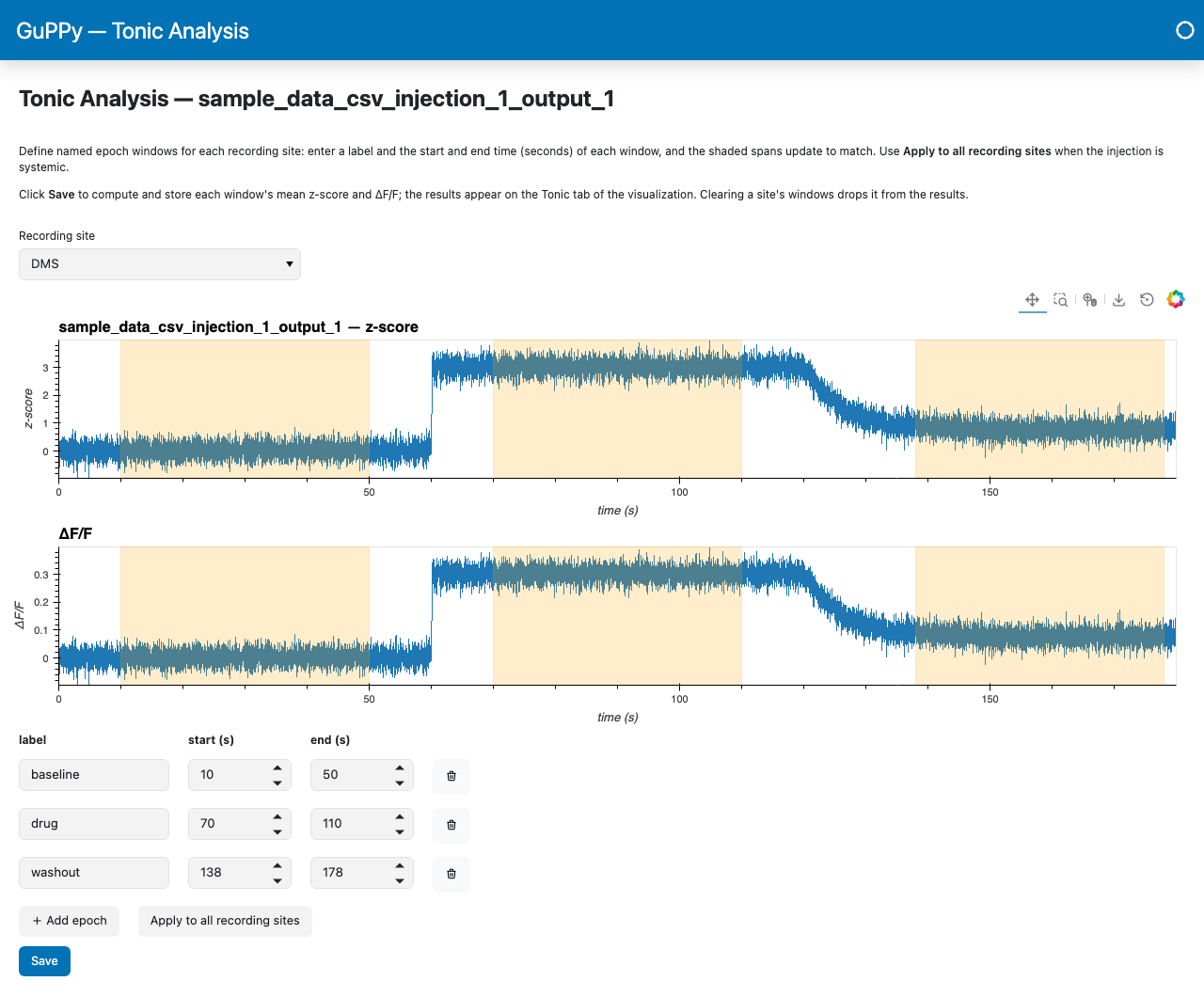Toggle the Wheel Zoom tool

point(1089,300)
